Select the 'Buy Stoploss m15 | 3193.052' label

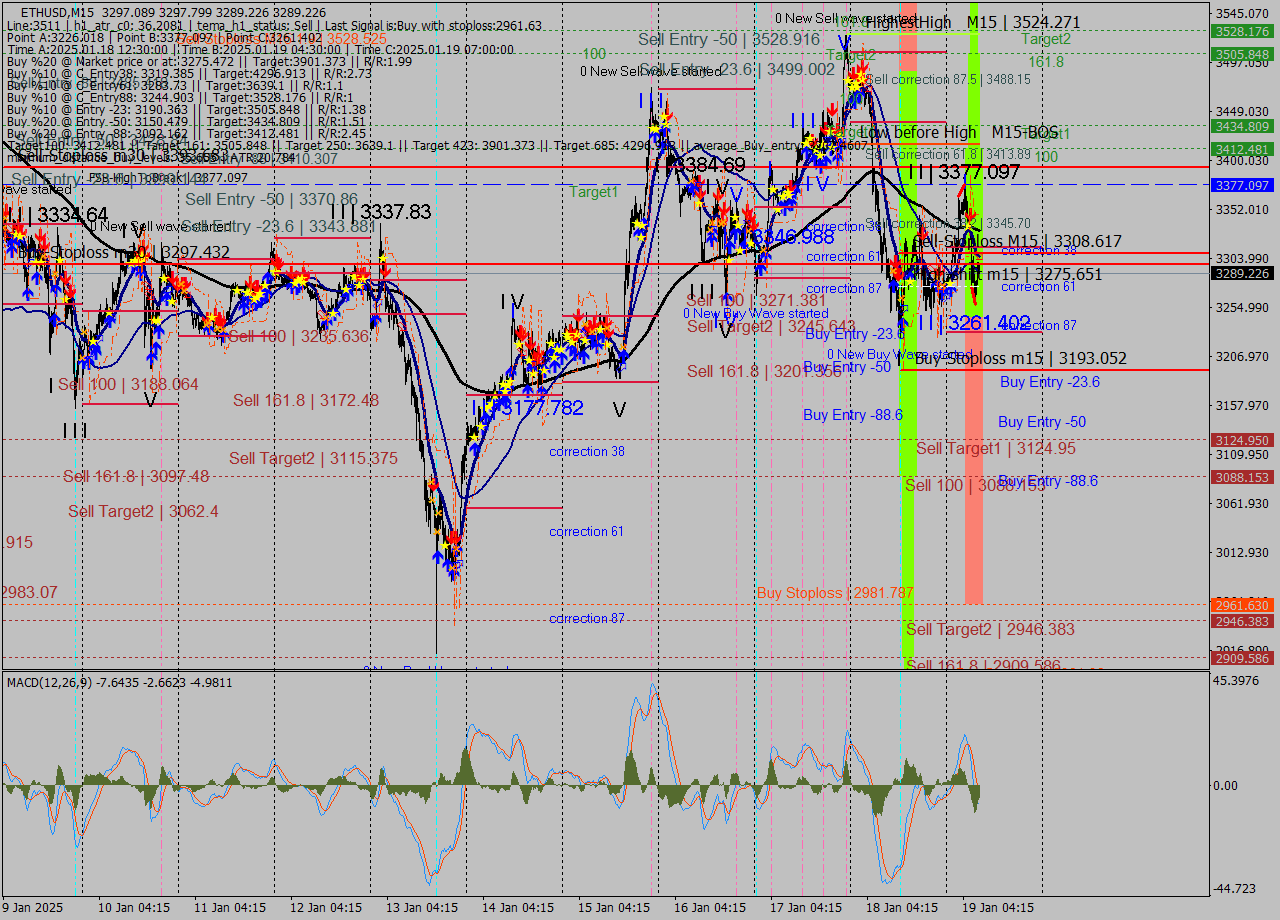pos(1021,358)
